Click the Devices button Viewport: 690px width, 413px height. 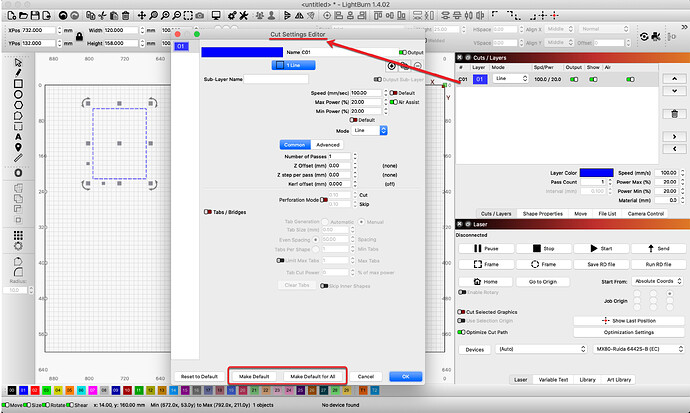click(474, 349)
